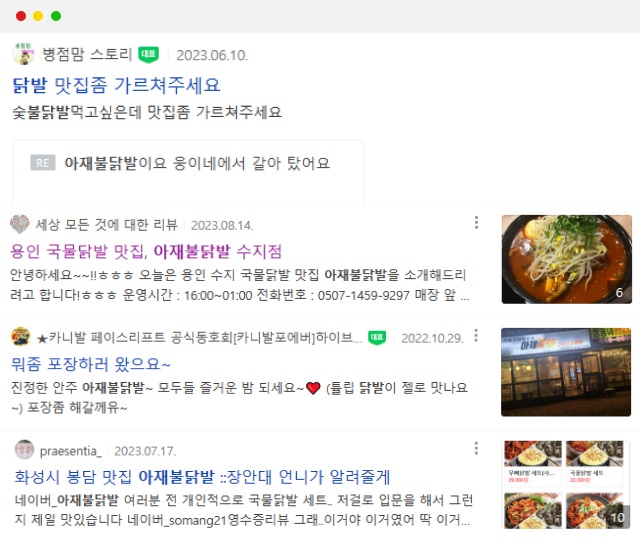Click the 대표 badge next to 카니발 cafe name
This screenshot has height=545, width=640.
[377, 338]
